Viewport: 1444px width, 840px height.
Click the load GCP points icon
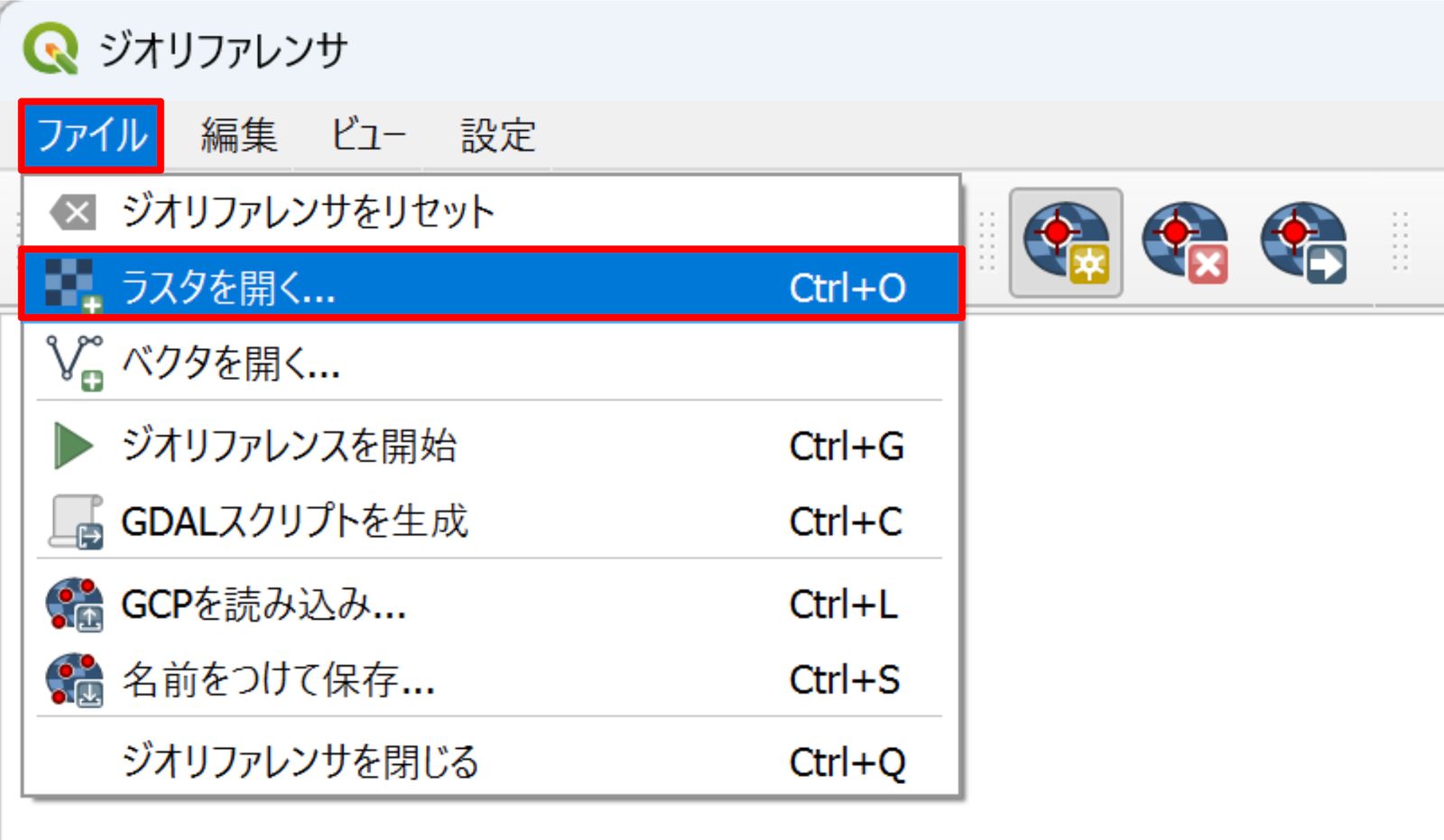pyautogui.click(x=74, y=605)
